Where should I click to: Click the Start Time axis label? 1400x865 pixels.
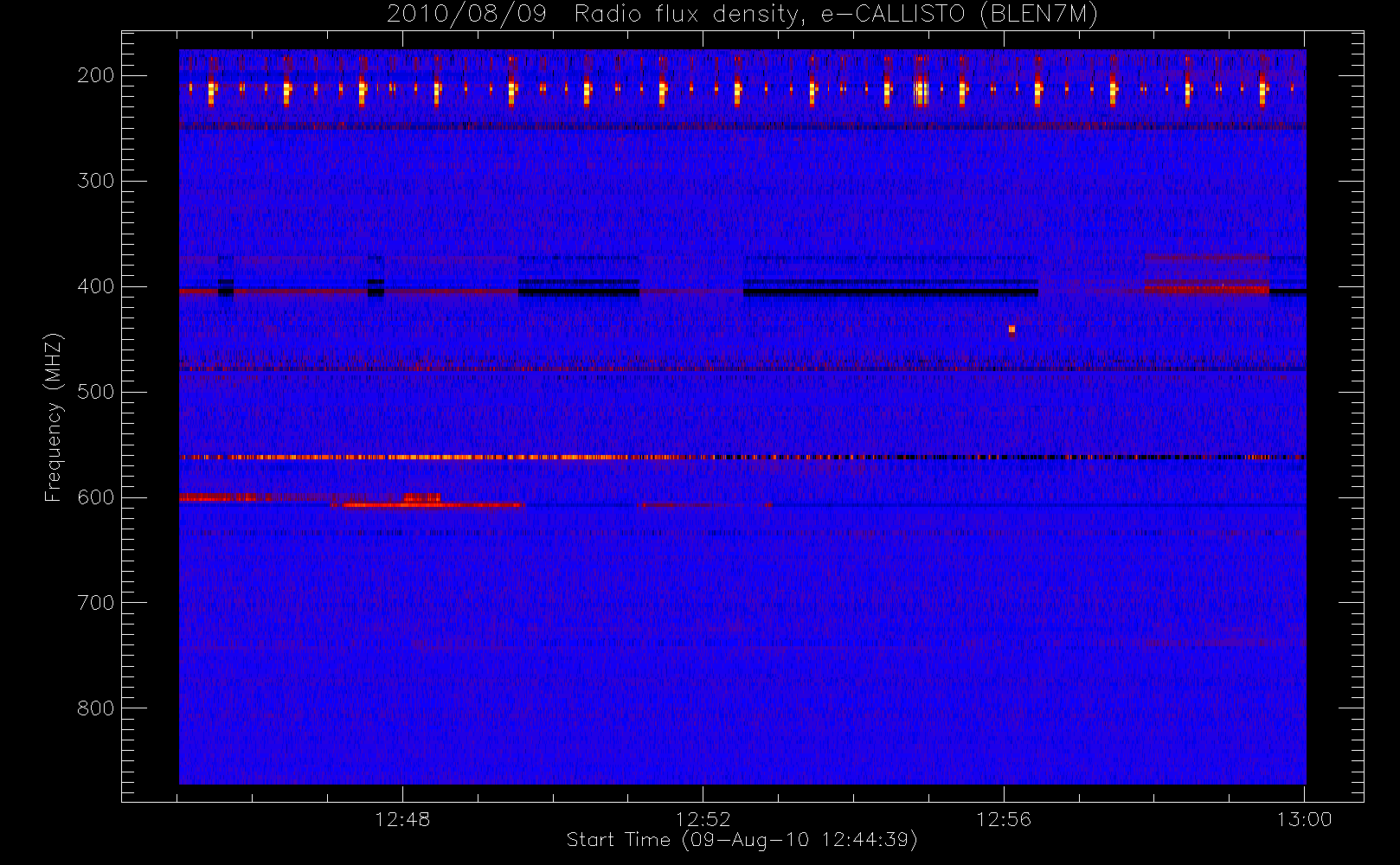(x=742, y=840)
